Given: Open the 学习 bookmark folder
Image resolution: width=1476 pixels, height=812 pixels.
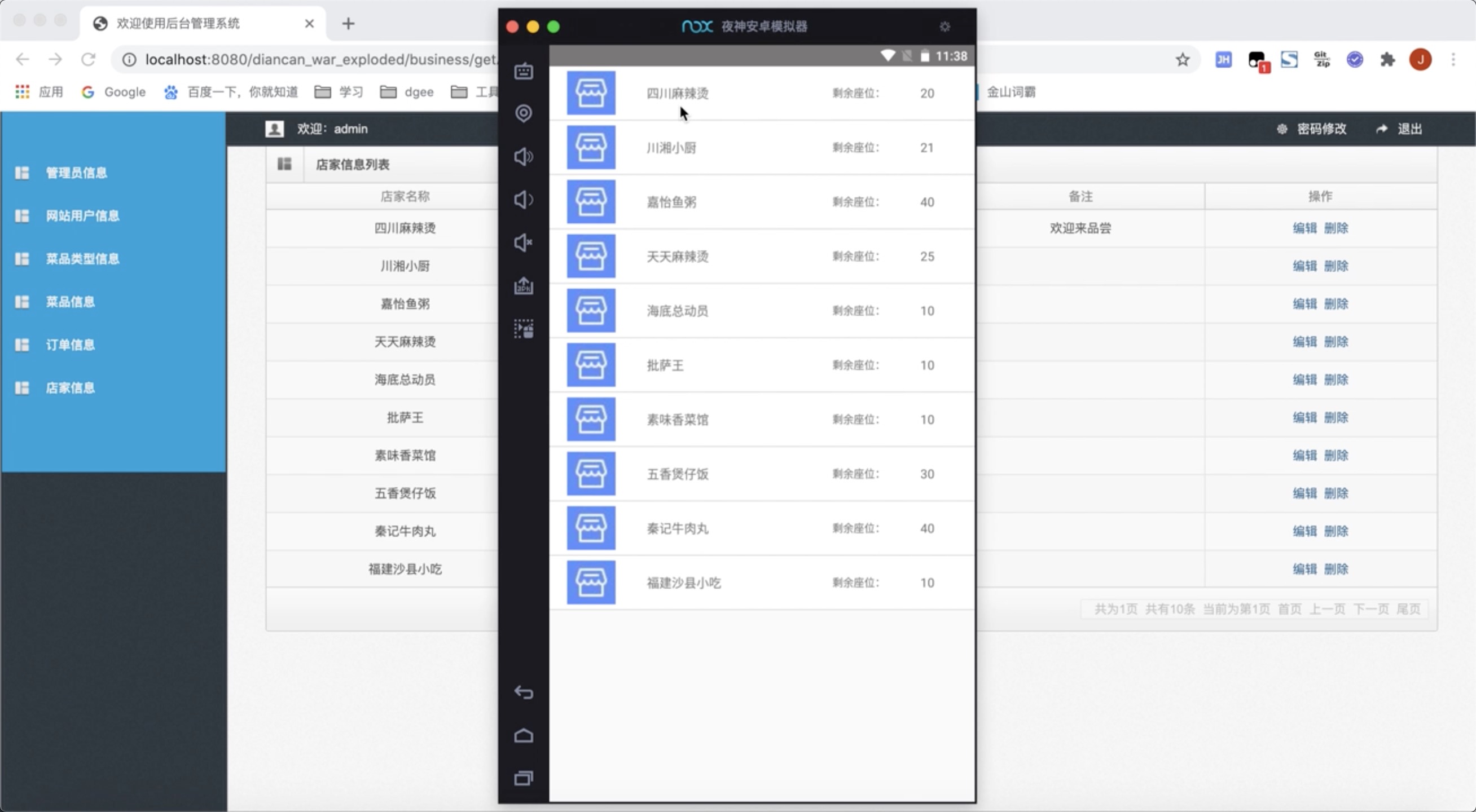Looking at the screenshot, I should point(339,91).
